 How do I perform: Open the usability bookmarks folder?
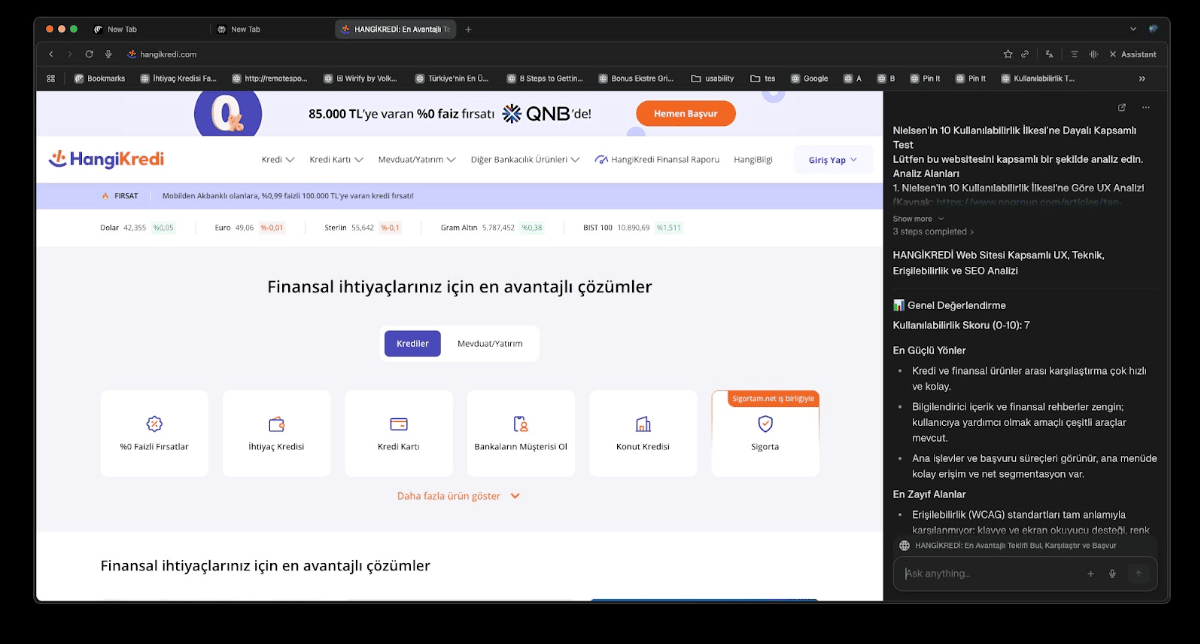(712, 78)
